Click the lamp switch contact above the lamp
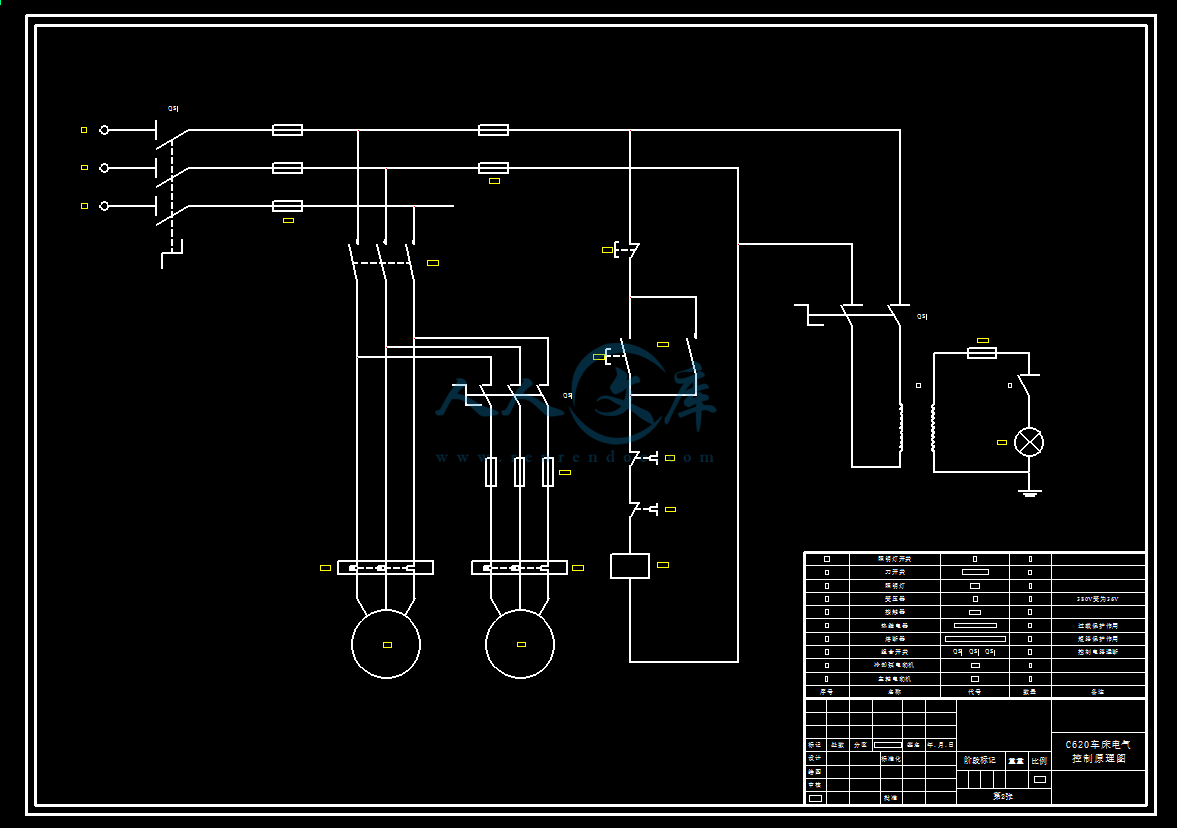 tap(1028, 384)
